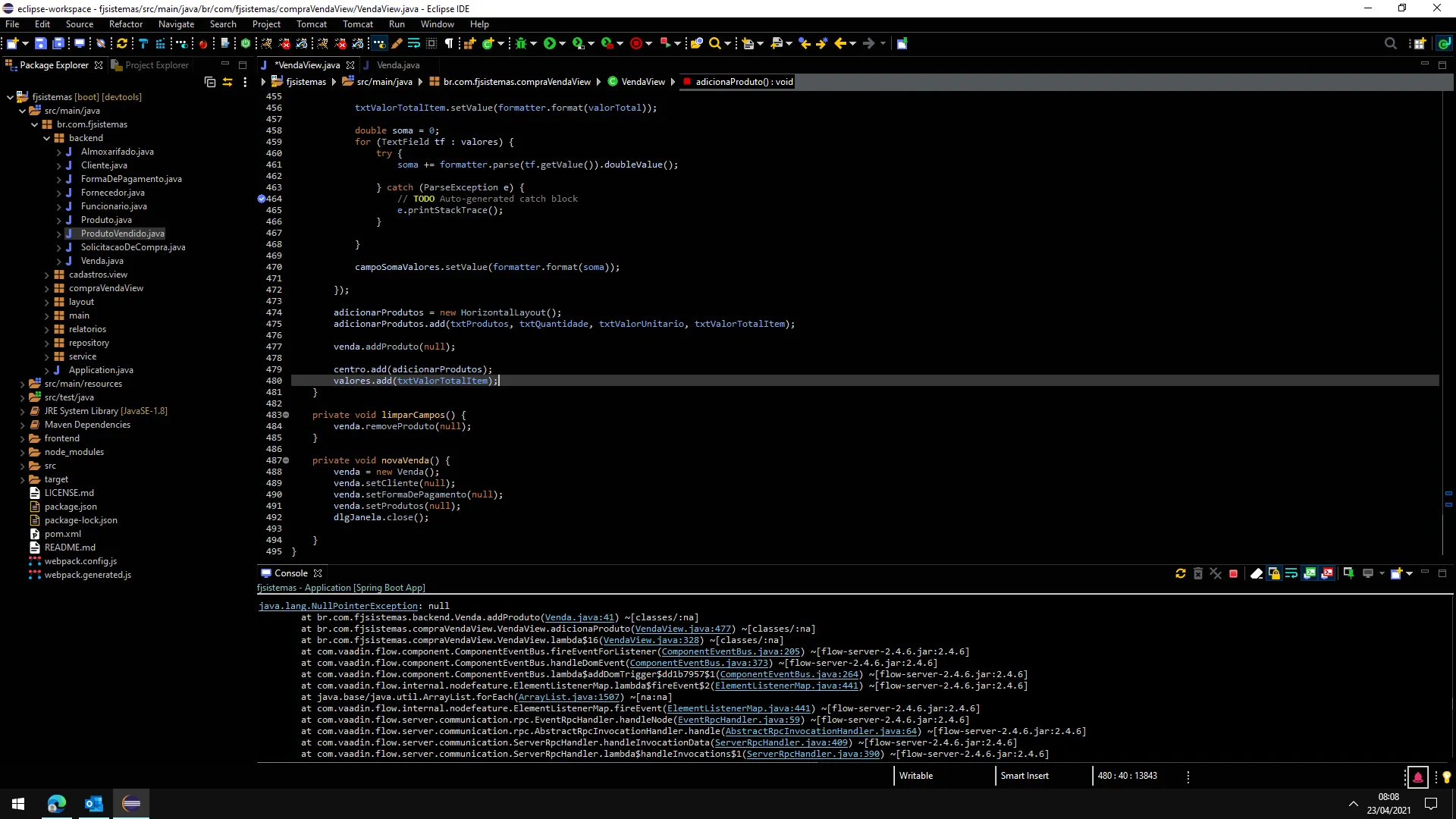The image size is (1456, 819).
Task: Click the console Terminate red square
Action: (1233, 573)
